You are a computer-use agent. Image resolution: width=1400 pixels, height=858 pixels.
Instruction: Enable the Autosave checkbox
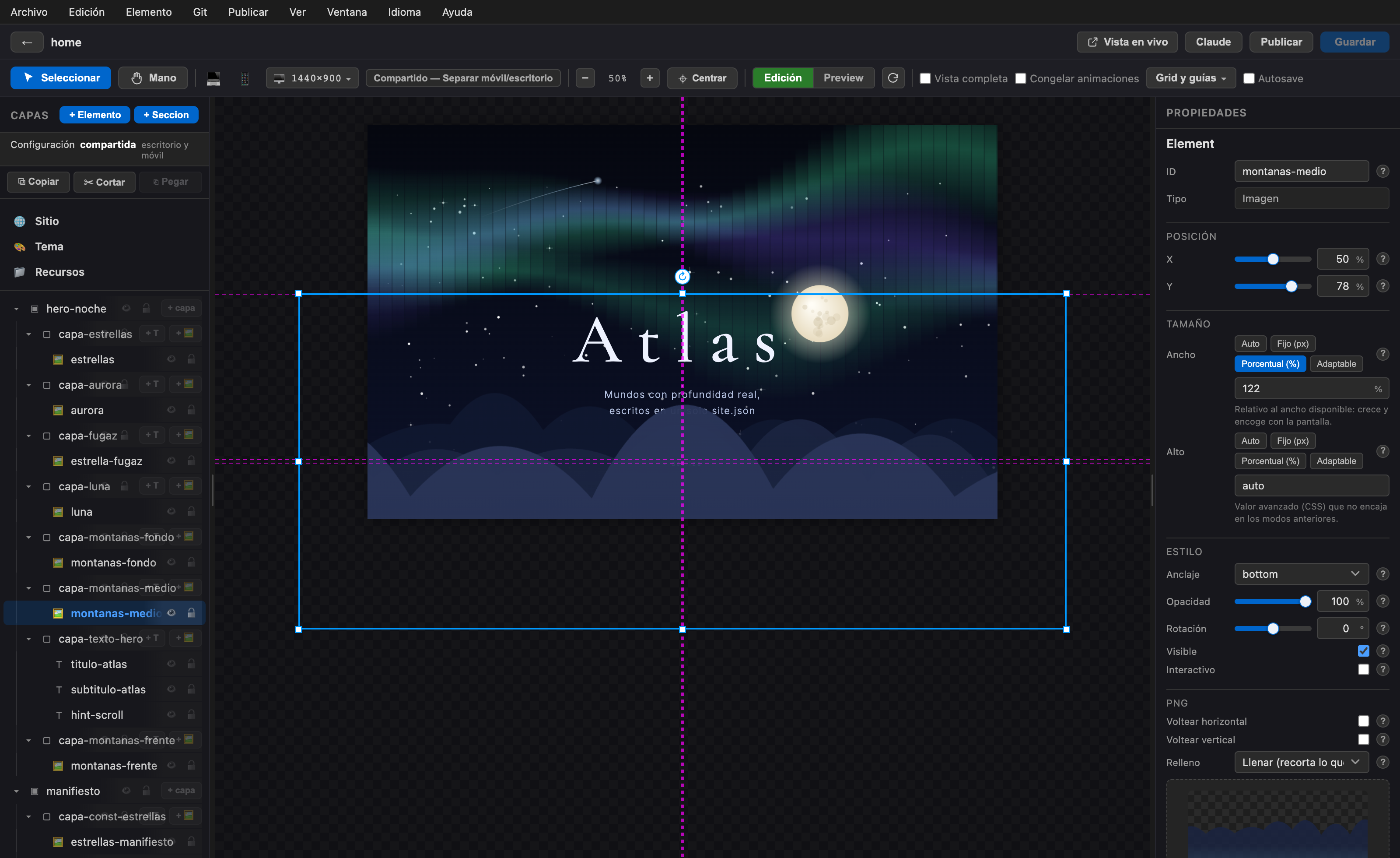pyautogui.click(x=1248, y=78)
